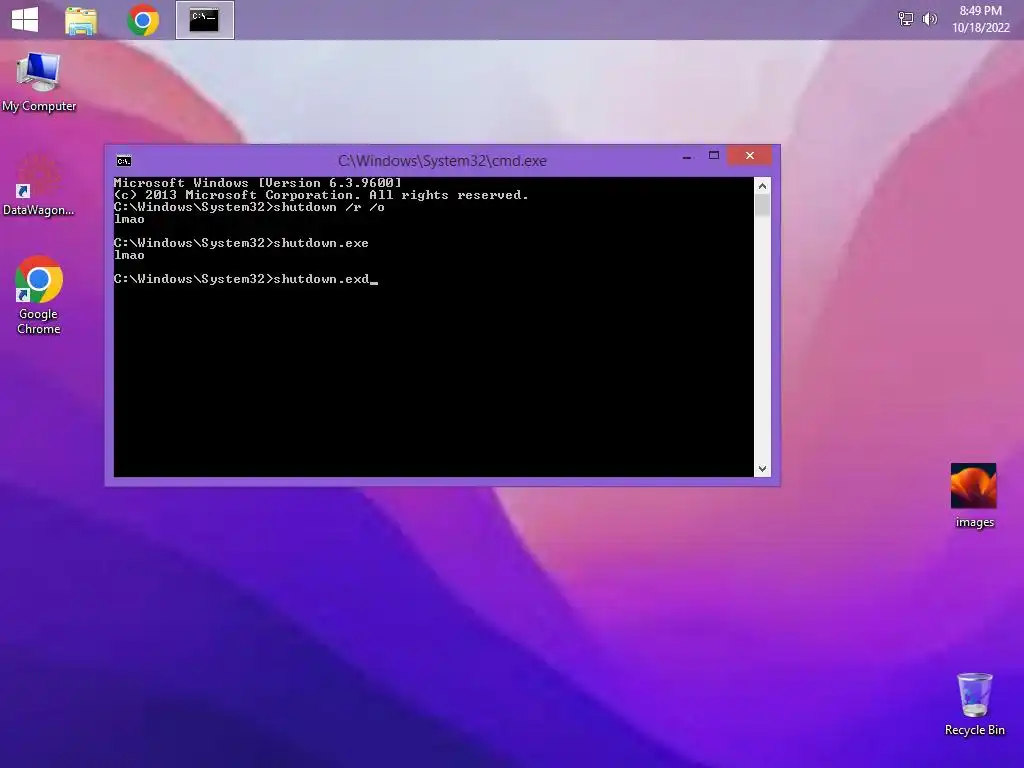This screenshot has width=1024, height=768.
Task: Select the cmd.exe taskbar button
Action: click(x=204, y=20)
